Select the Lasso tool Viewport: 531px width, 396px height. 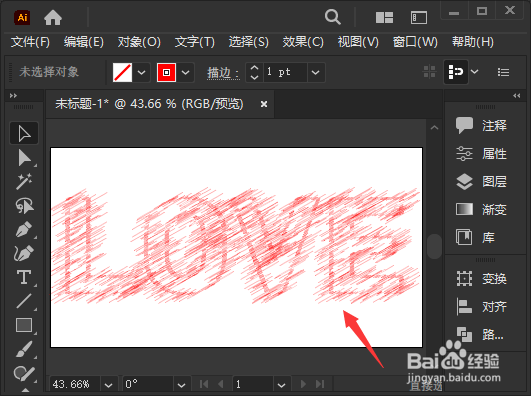click(24, 206)
